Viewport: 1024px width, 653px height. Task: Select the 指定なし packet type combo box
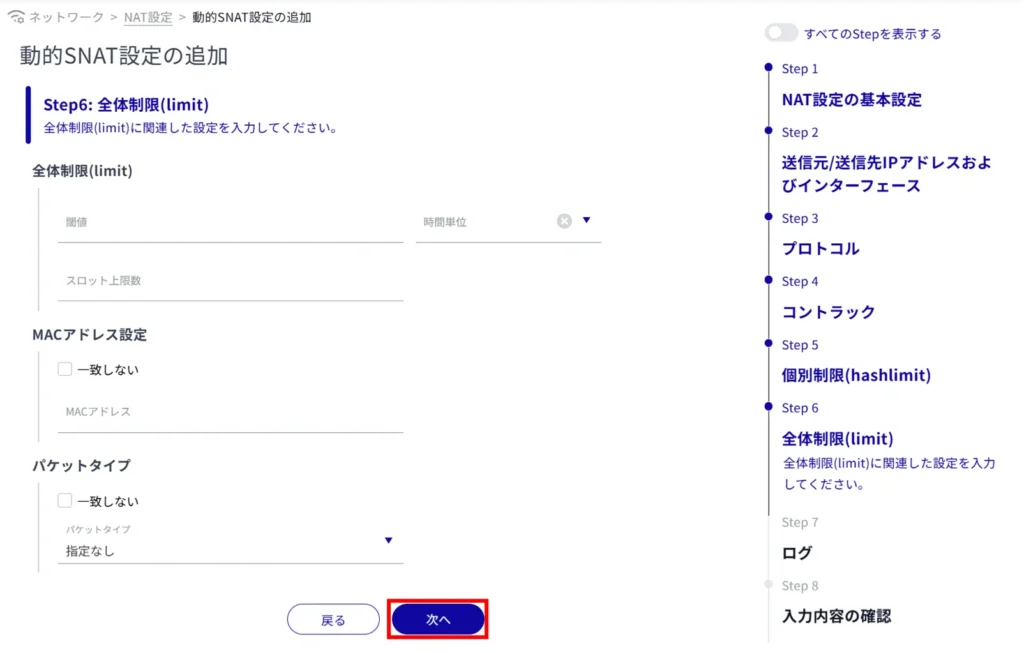point(220,550)
